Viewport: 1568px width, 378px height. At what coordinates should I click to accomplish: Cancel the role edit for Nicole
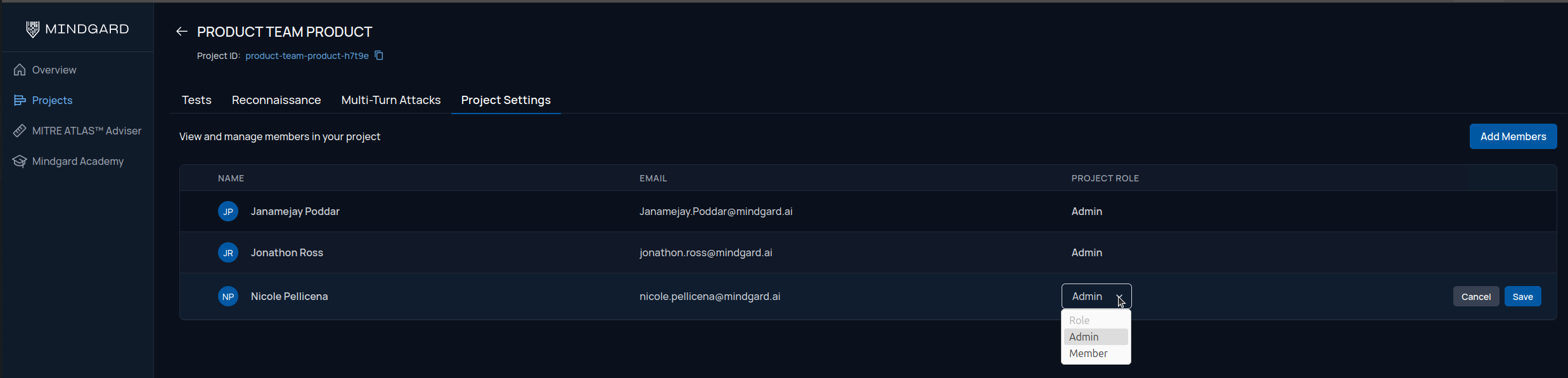(x=1476, y=296)
